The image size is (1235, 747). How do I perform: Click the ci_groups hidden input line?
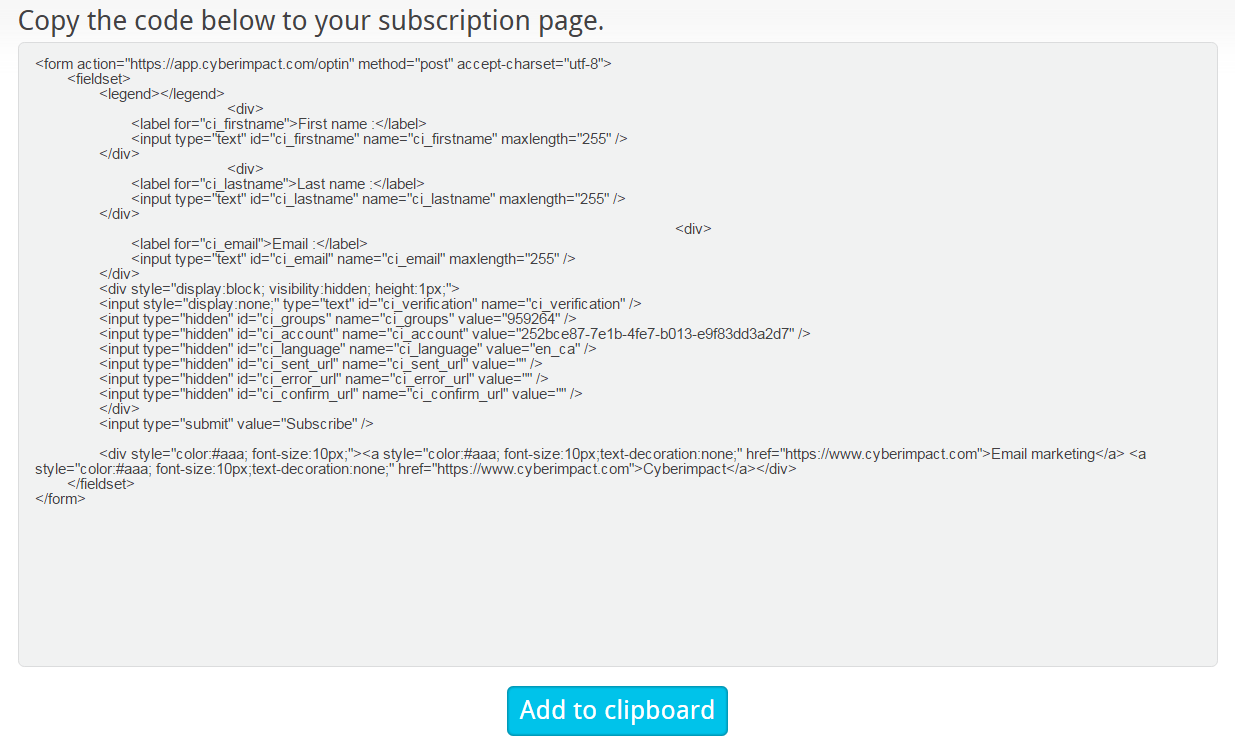337,319
